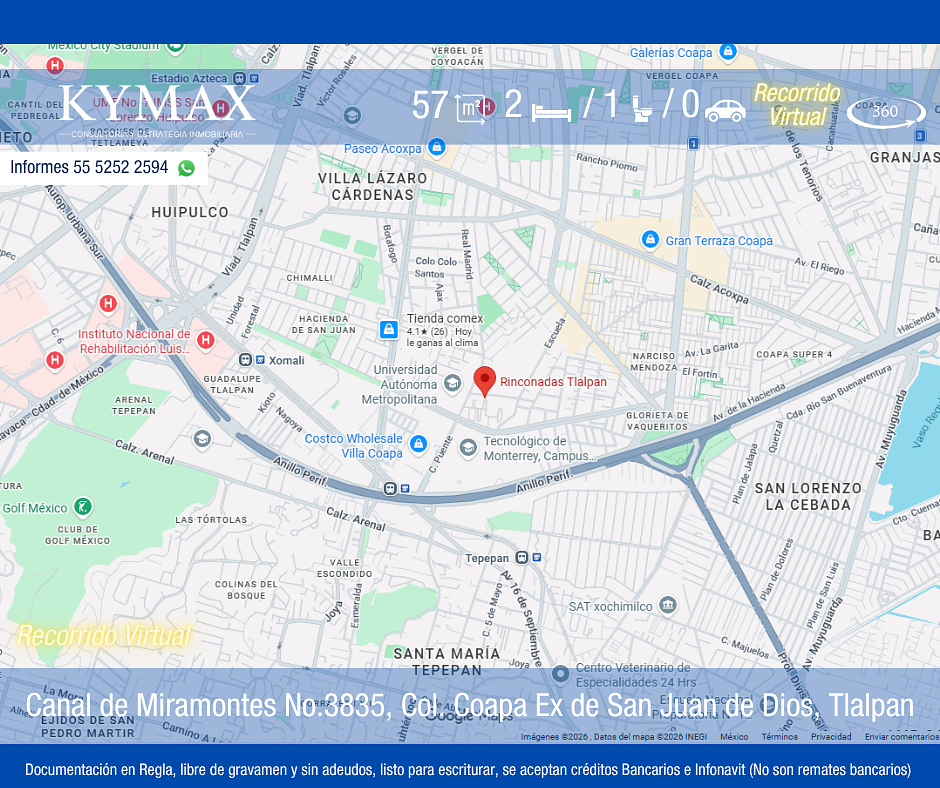Click the Golf México label
Image resolution: width=940 pixels, height=788 pixels.
[x=35, y=508]
